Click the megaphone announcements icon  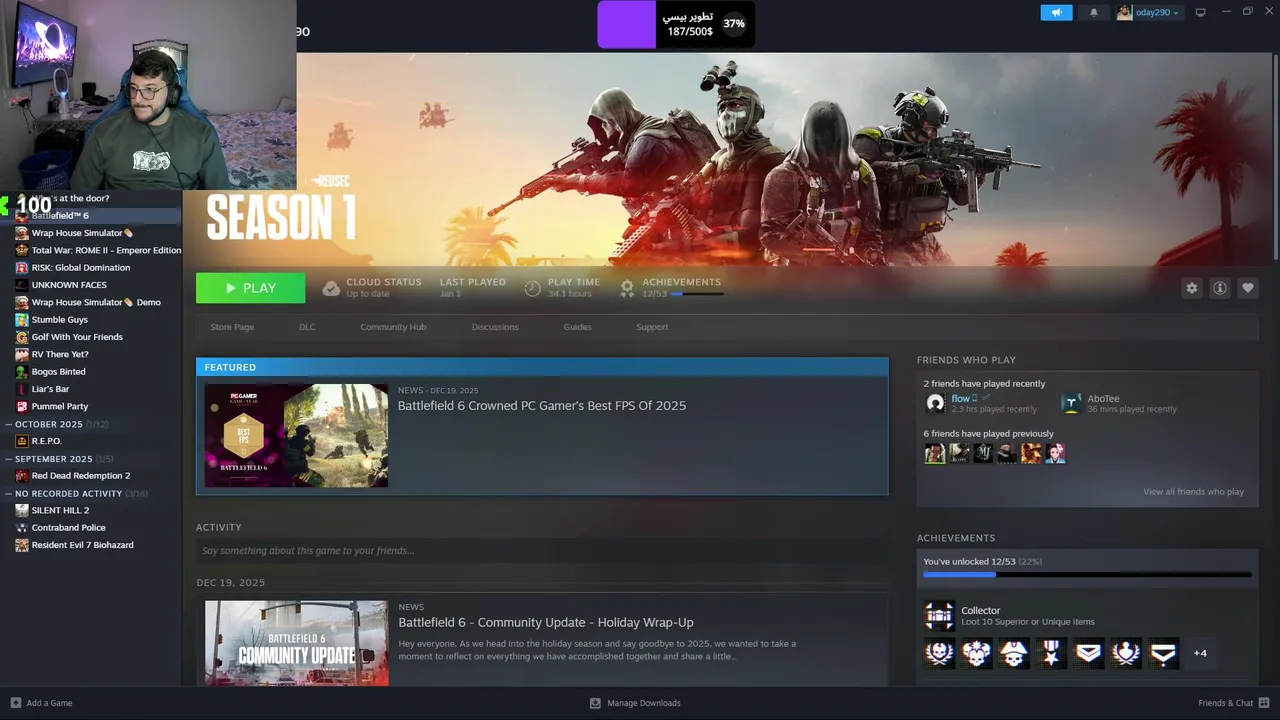point(1056,12)
